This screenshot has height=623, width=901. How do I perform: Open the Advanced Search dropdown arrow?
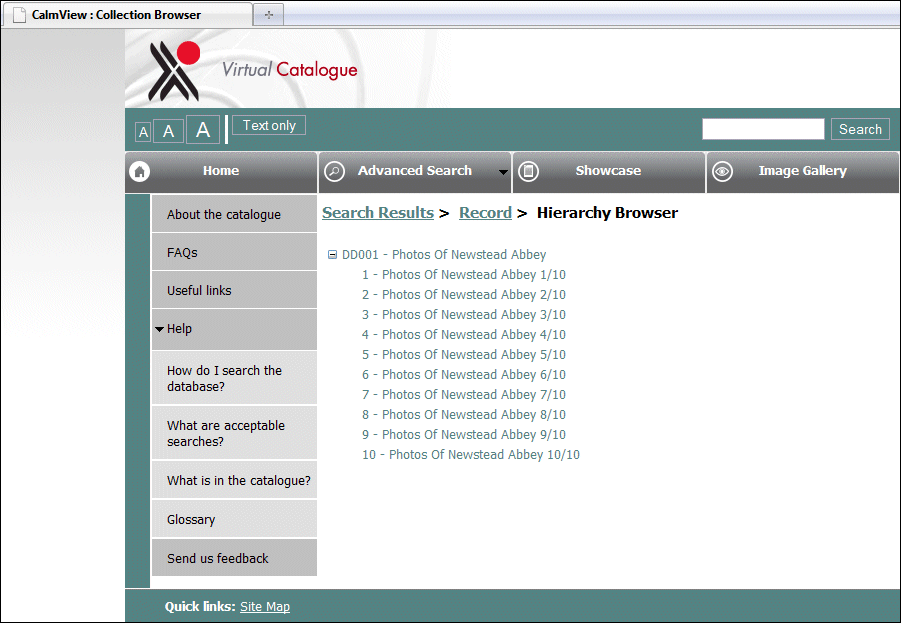(x=505, y=171)
